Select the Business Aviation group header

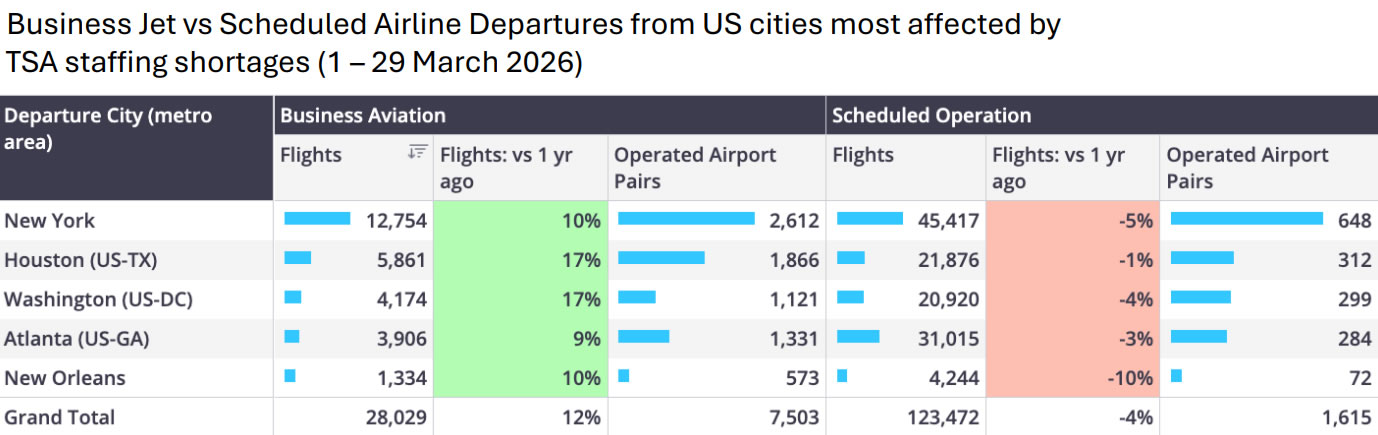pyautogui.click(x=363, y=115)
